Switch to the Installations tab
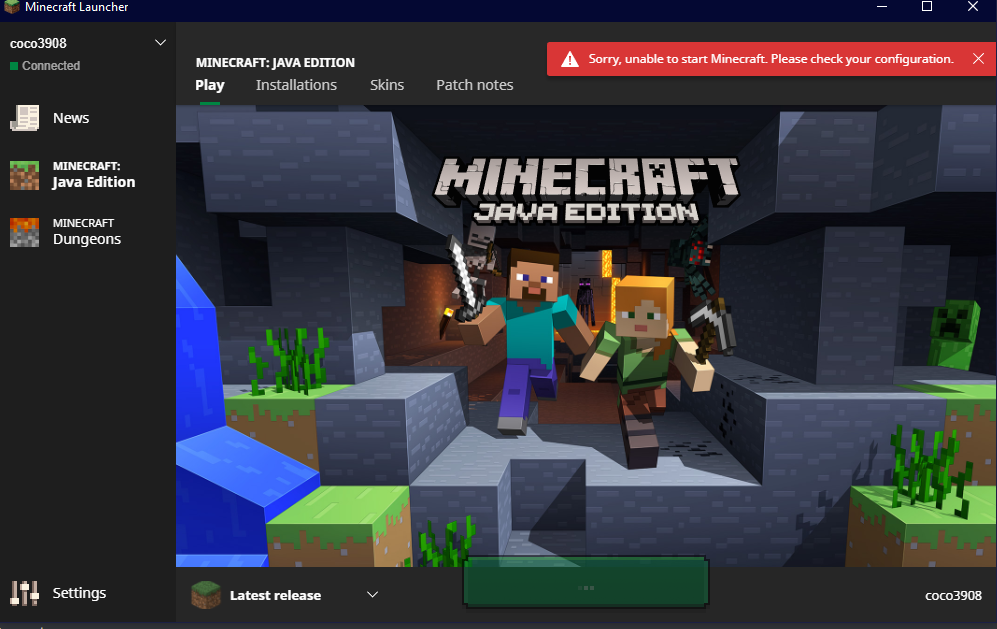This screenshot has height=629, width=997. [x=296, y=85]
